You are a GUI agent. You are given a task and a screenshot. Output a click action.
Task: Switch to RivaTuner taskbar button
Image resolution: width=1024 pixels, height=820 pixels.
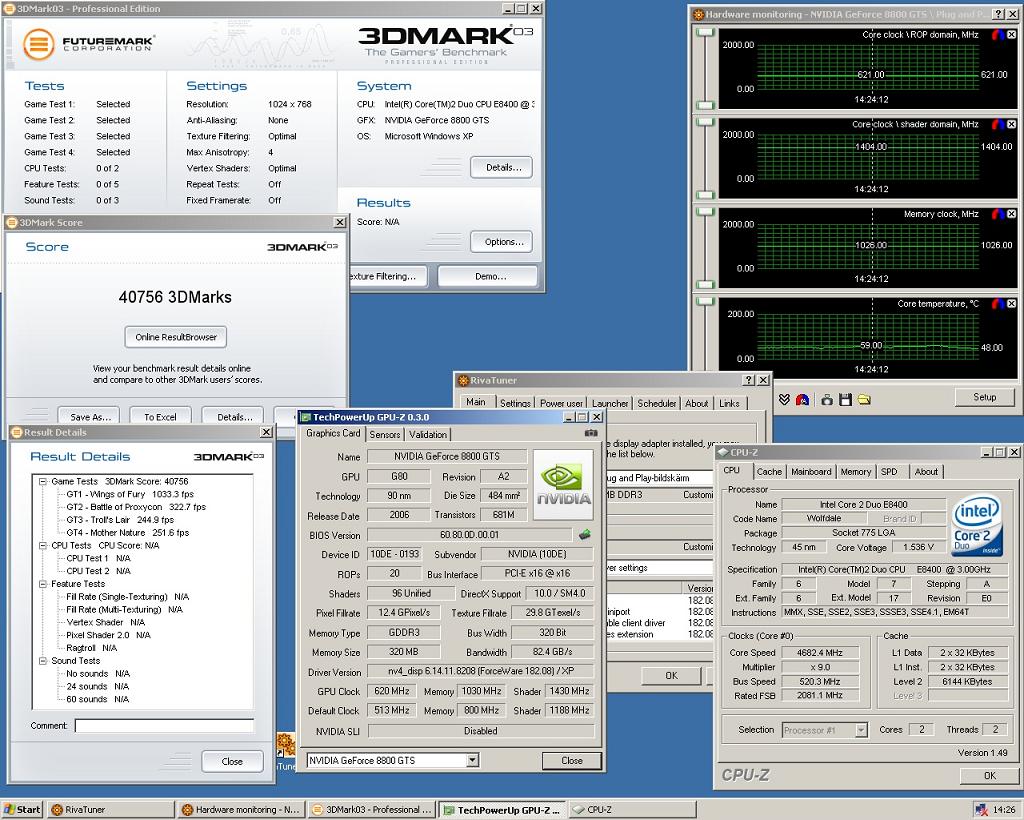pos(110,810)
